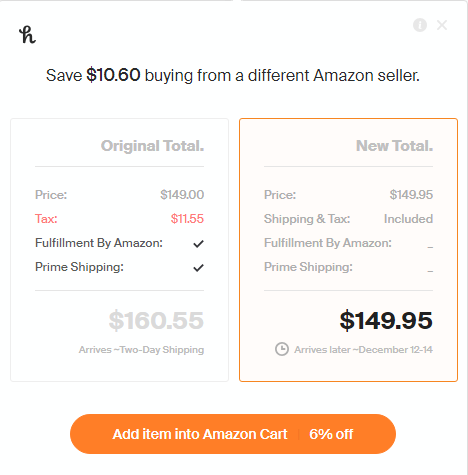Click the Add item into Amazon Cart button

233,434
